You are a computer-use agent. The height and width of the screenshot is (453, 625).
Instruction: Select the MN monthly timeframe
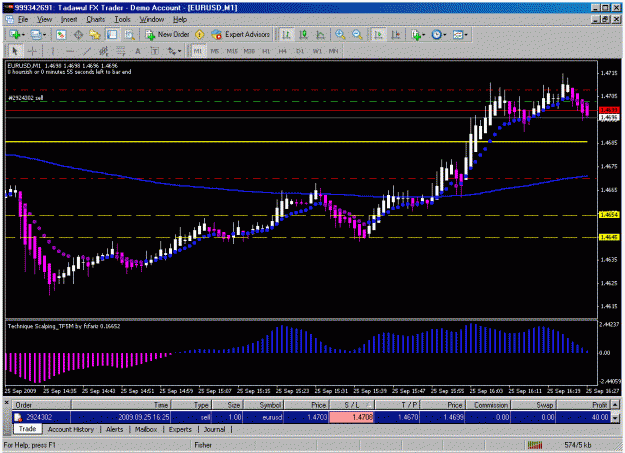tap(333, 51)
